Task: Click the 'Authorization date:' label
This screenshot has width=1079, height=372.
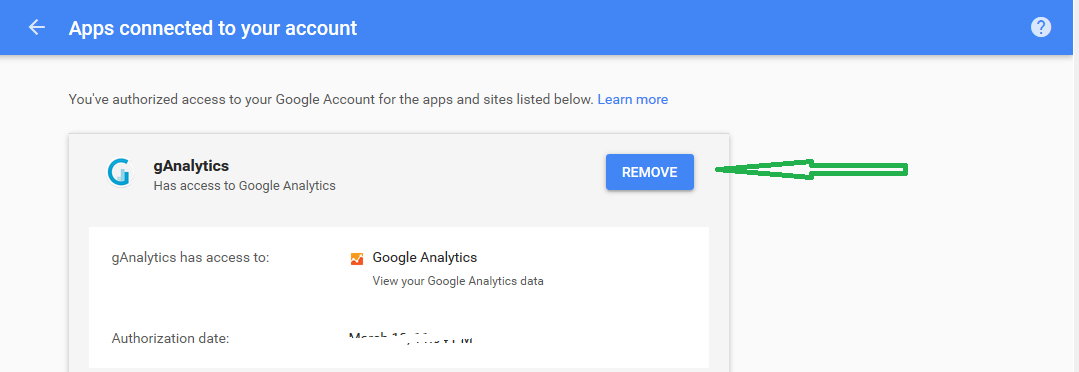Action: click(170, 338)
